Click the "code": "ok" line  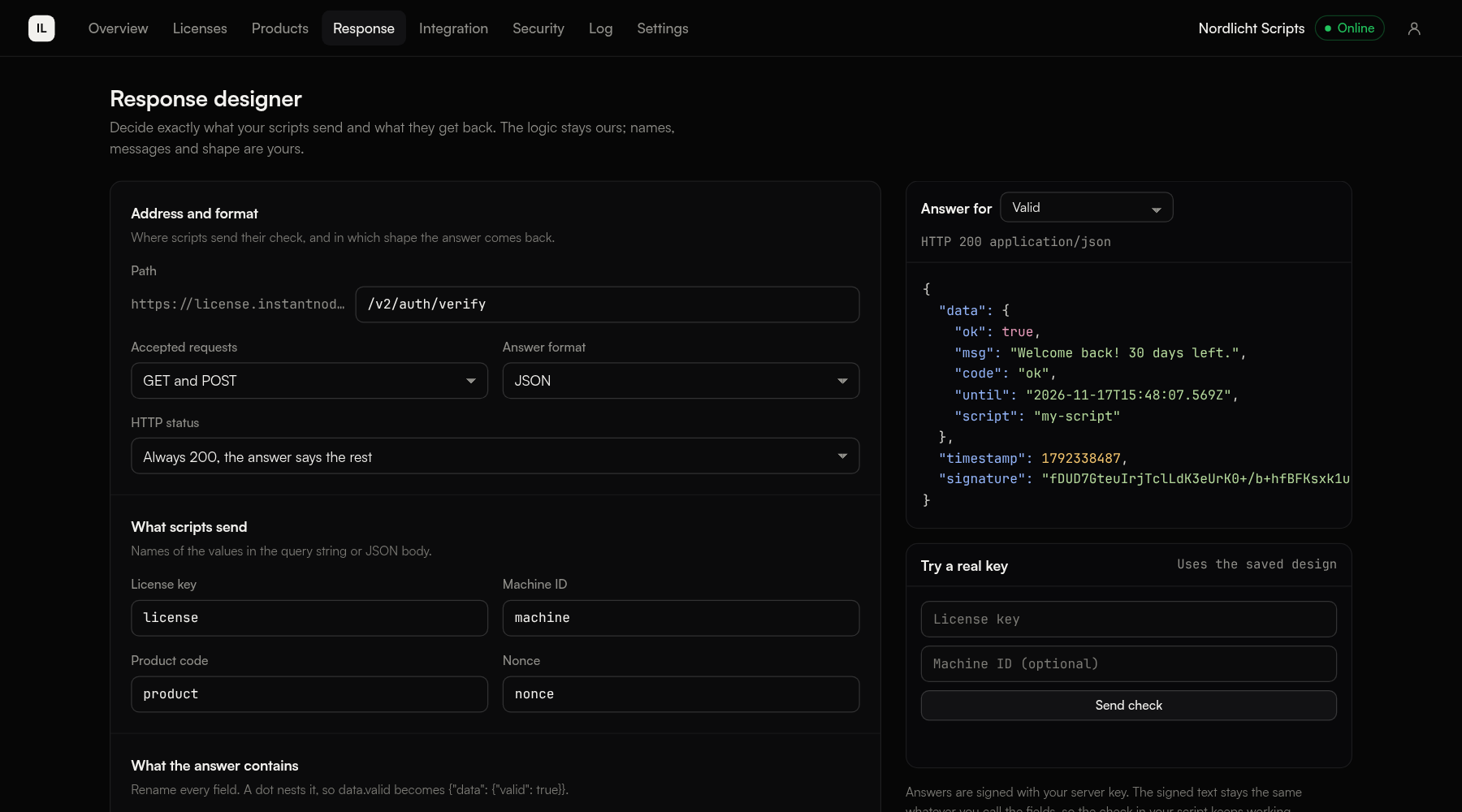pos(1006,374)
